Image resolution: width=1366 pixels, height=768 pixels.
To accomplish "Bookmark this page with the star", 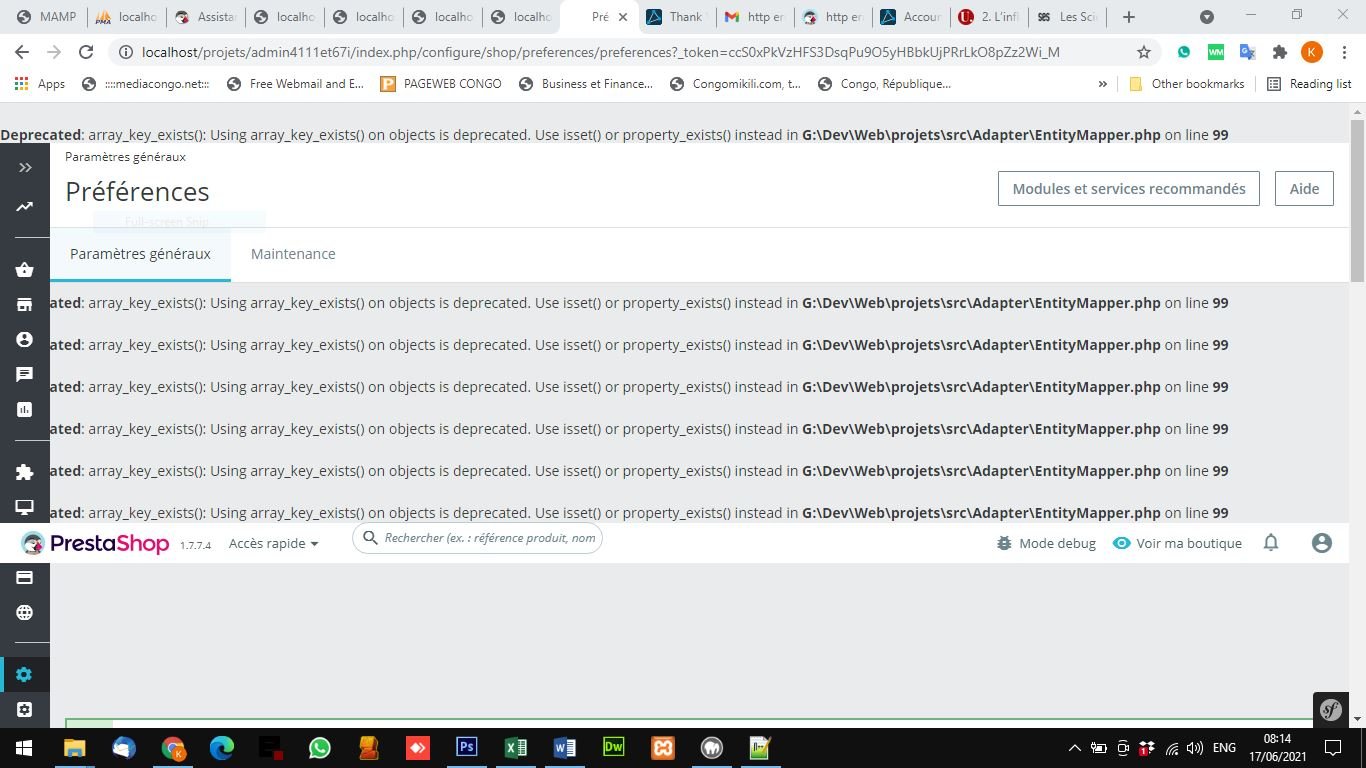I will pyautogui.click(x=1144, y=52).
